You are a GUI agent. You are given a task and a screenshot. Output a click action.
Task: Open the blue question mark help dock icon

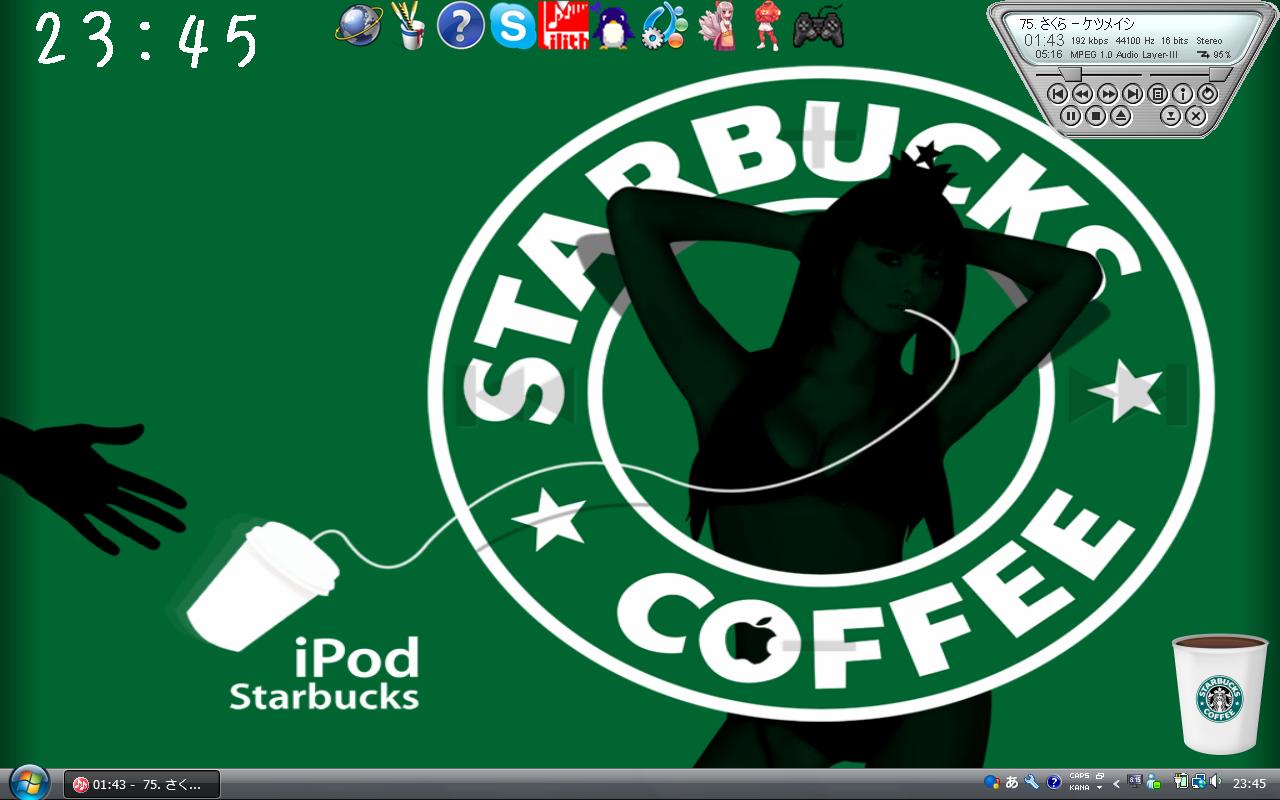click(461, 25)
